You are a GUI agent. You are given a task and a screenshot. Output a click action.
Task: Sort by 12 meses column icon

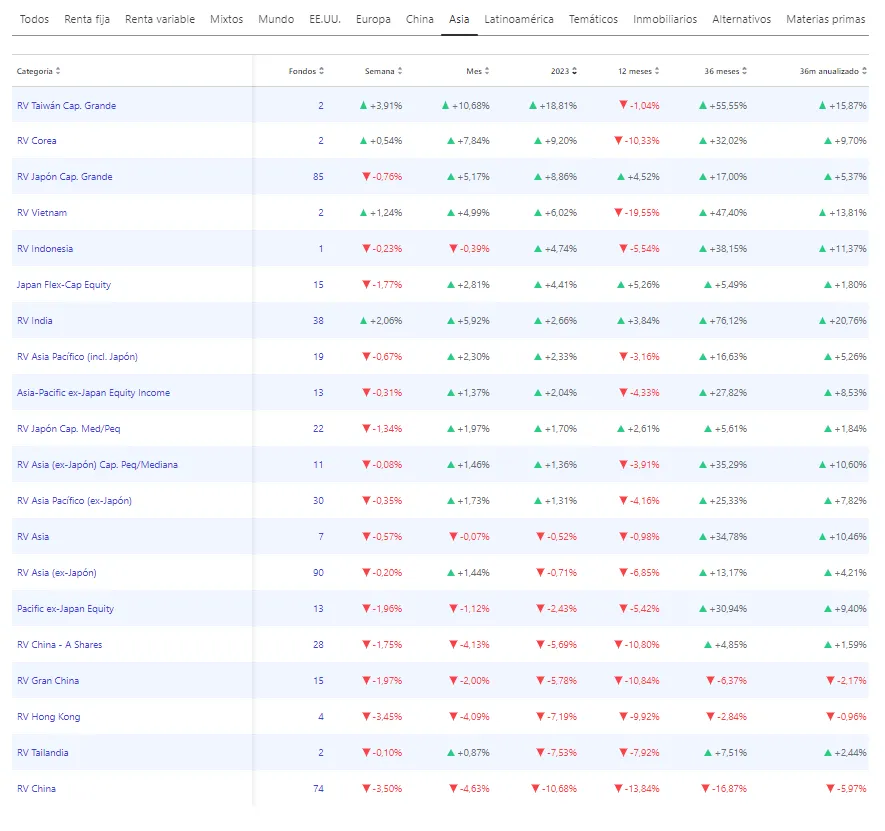pyautogui.click(x=658, y=71)
